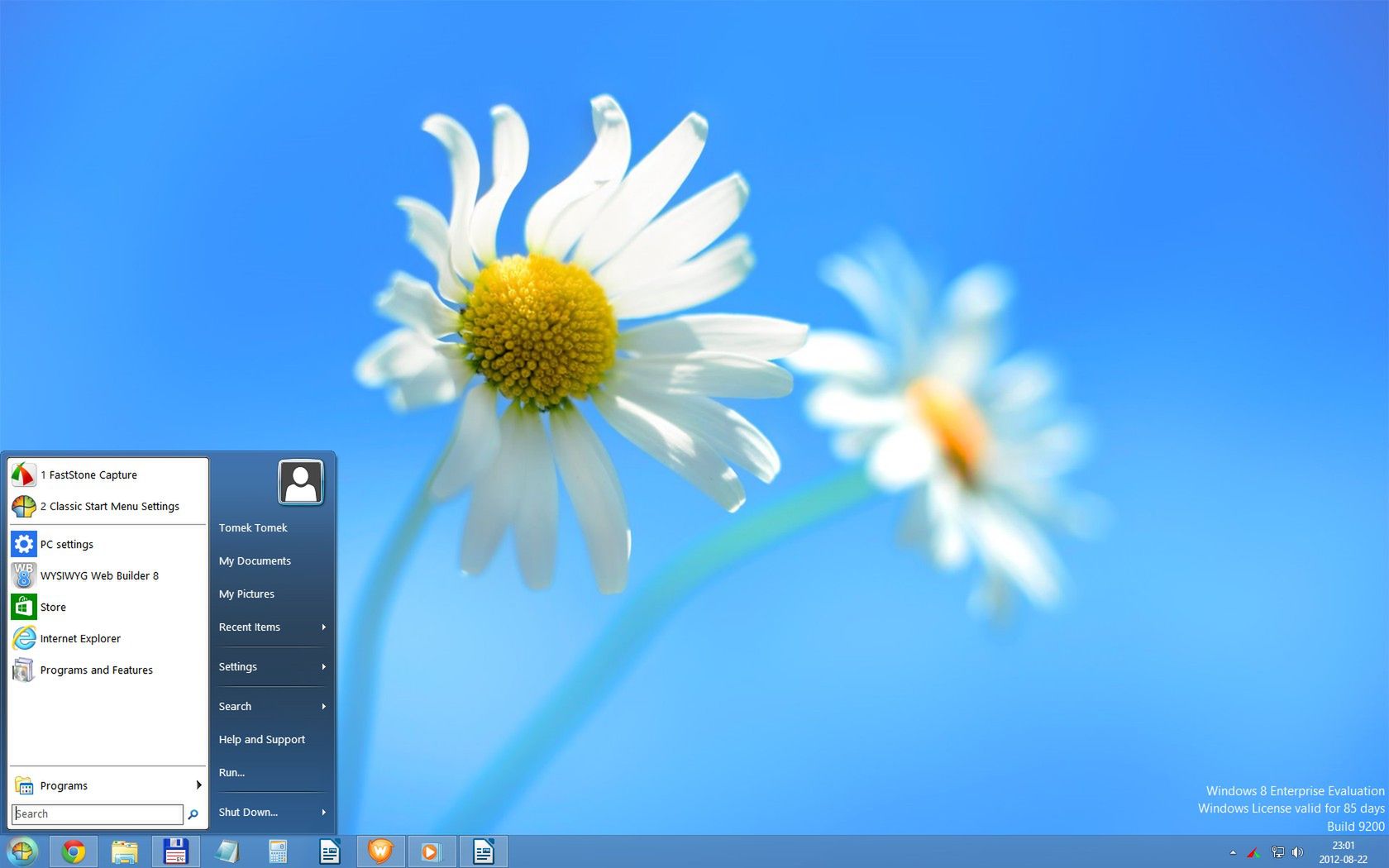Open PC settings via its gear icon

click(24, 544)
